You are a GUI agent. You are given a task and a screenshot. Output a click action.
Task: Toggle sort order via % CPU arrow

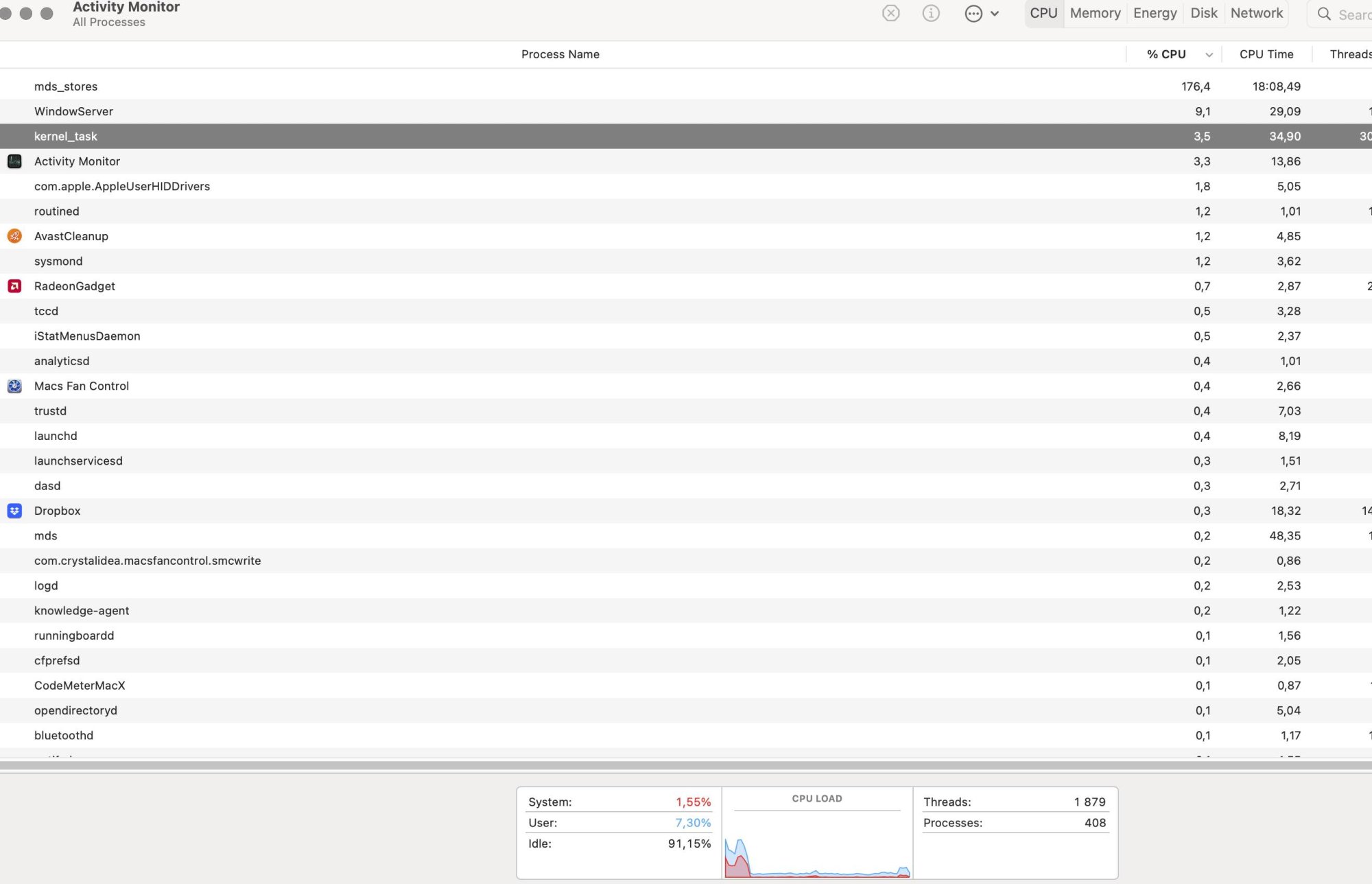pos(1209,55)
